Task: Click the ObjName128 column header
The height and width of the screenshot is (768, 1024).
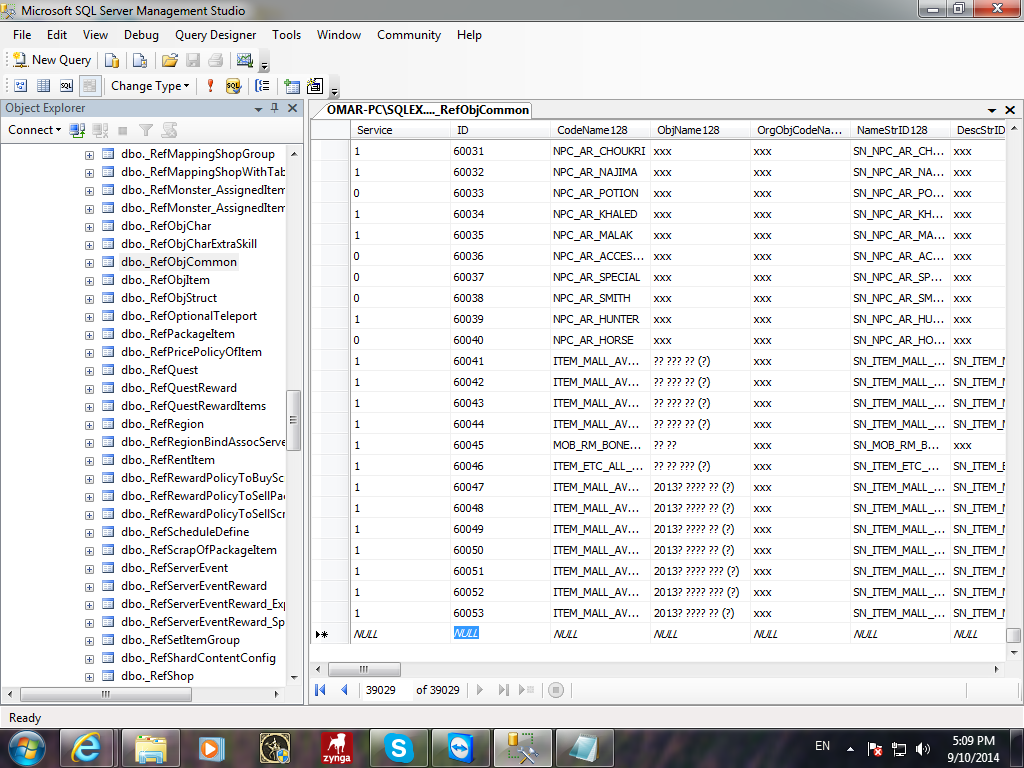Action: [x=699, y=130]
